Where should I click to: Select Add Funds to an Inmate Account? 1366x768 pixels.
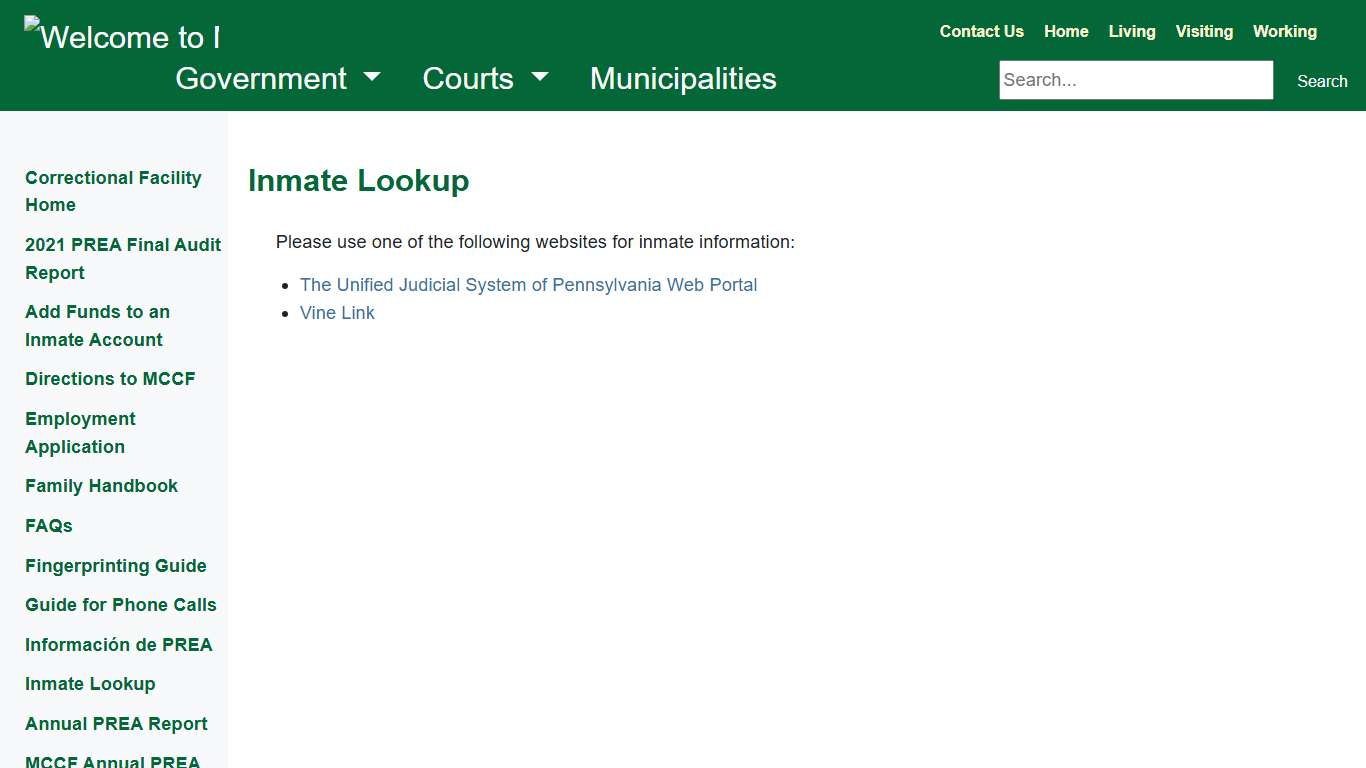coord(97,325)
